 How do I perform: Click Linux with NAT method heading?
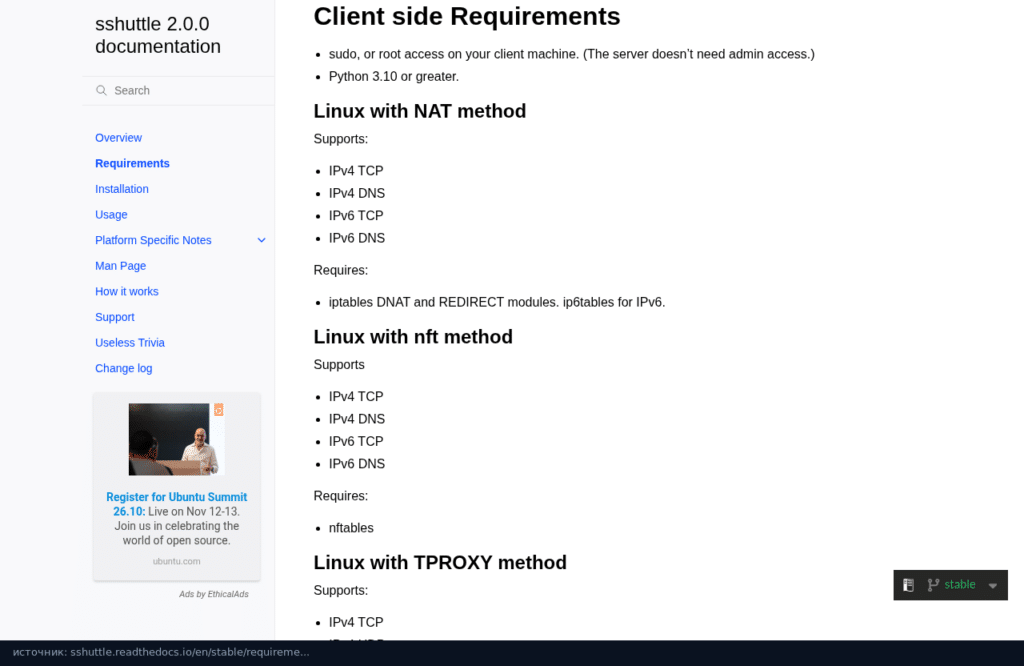pos(420,111)
